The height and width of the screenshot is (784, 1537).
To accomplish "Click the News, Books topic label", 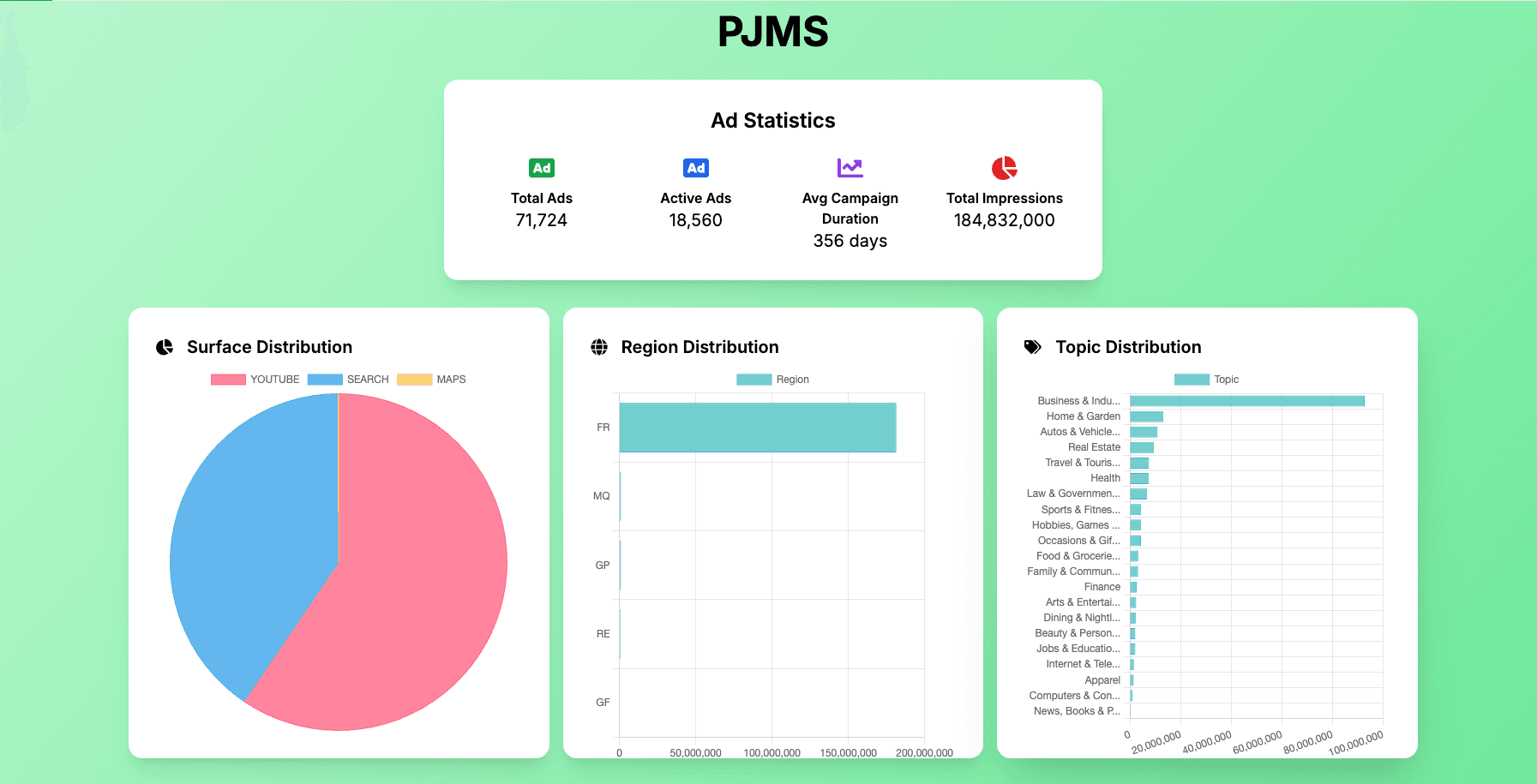I will [1077, 711].
